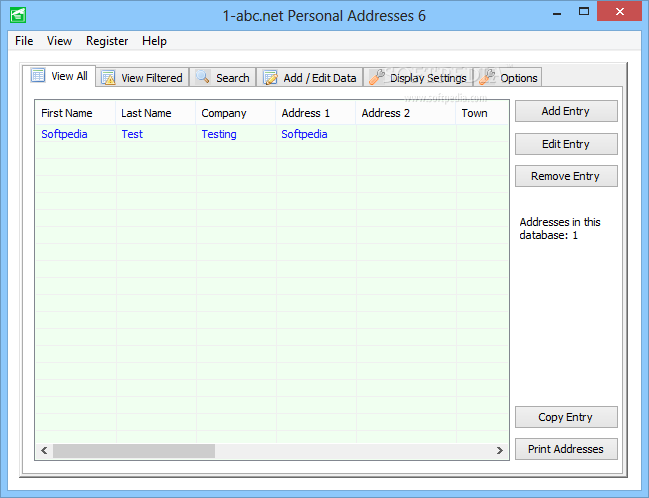This screenshot has height=498, width=649.
Task: Click the Address 2 column header
Action: 406,113
